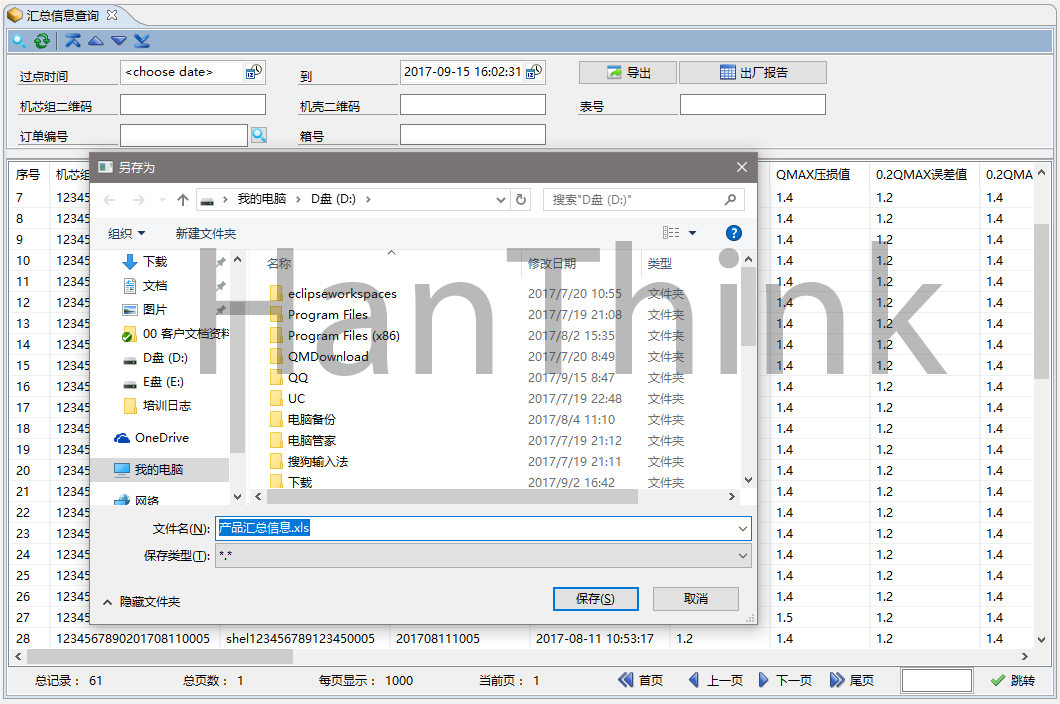This screenshot has height=704, width=1060.
Task: Open the 文件名 filename history dropdown
Action: [742, 528]
